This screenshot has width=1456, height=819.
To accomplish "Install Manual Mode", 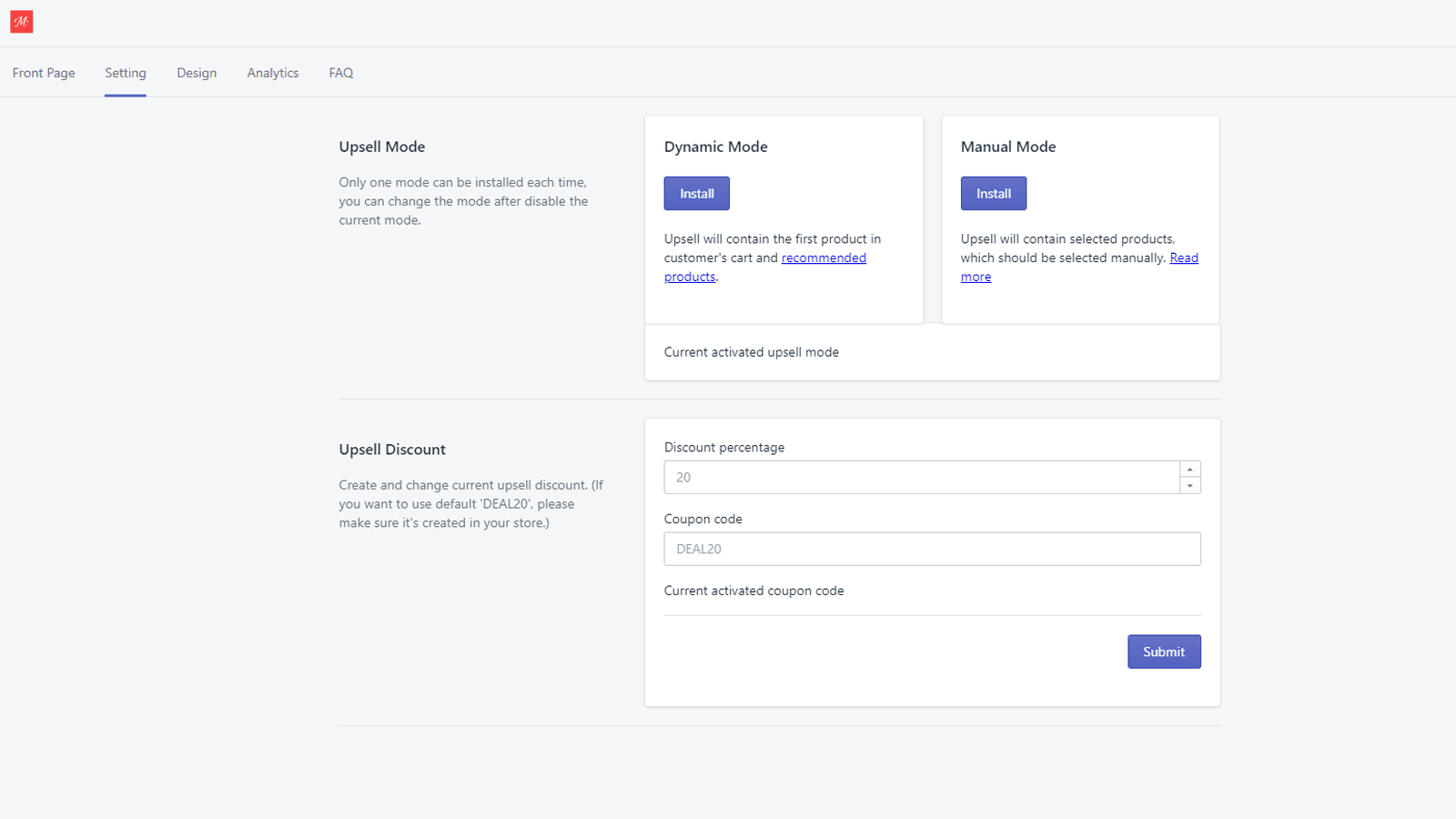I will pos(993,193).
